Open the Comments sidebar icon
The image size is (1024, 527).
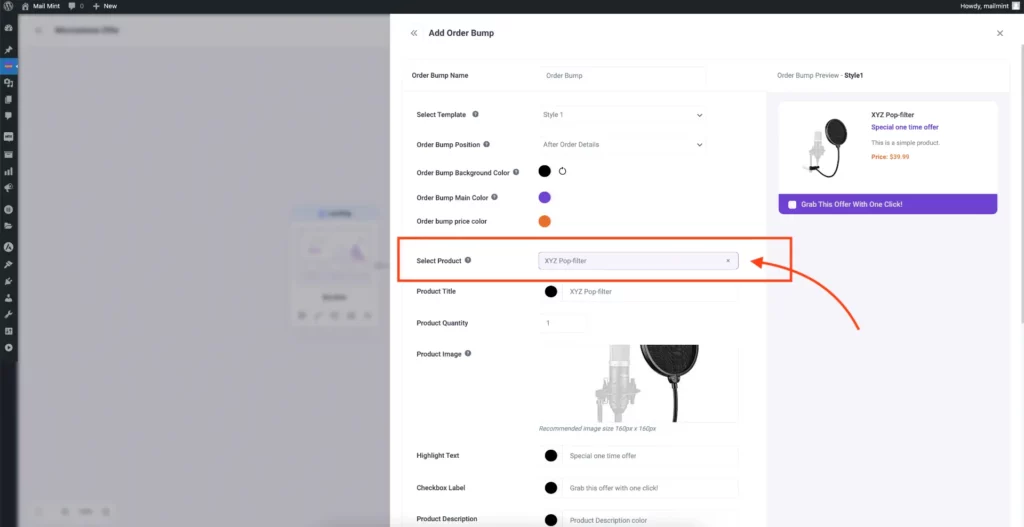click(x=8, y=116)
